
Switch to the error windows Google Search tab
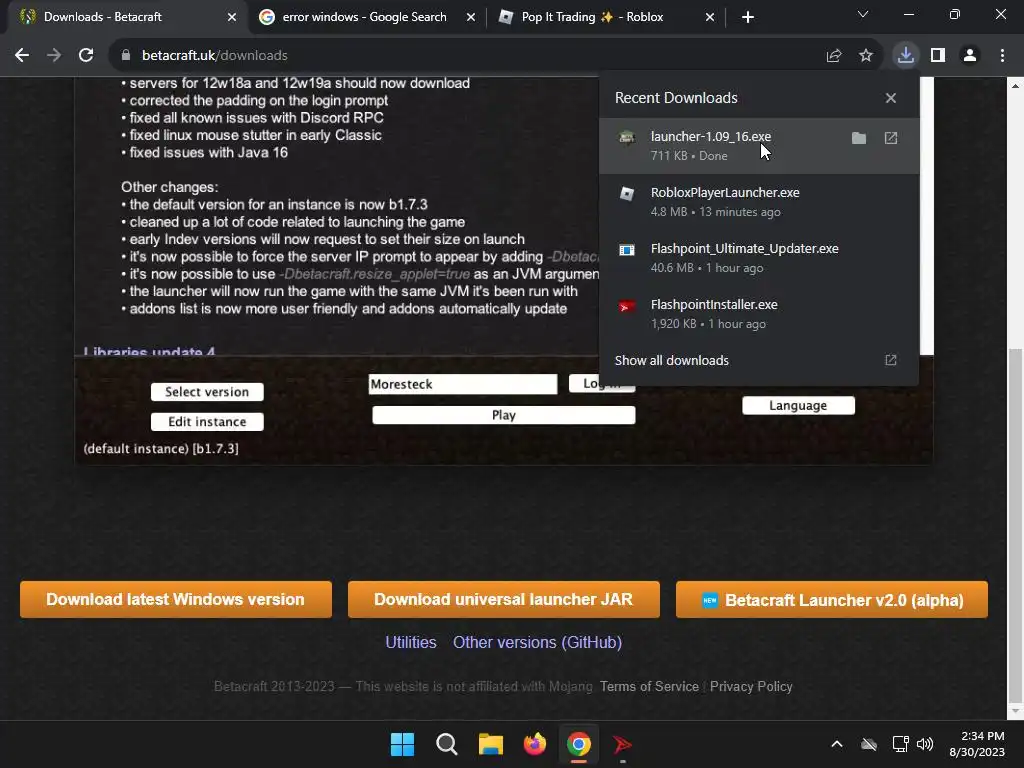(x=364, y=17)
